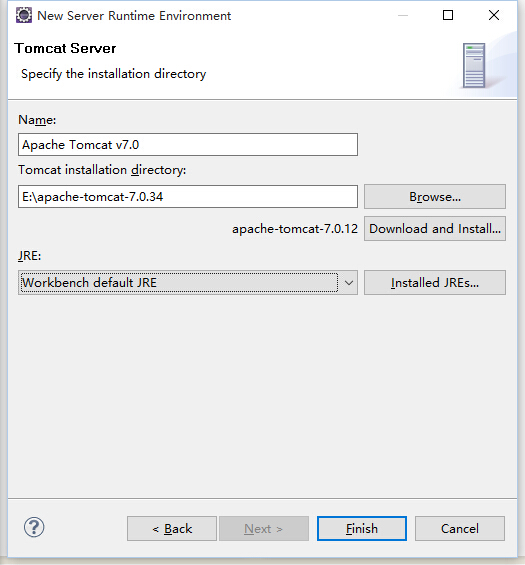Image resolution: width=525 pixels, height=565 pixels.
Task: Focus the Name field with Apache Tomcat v7.0
Action: [x=188, y=144]
